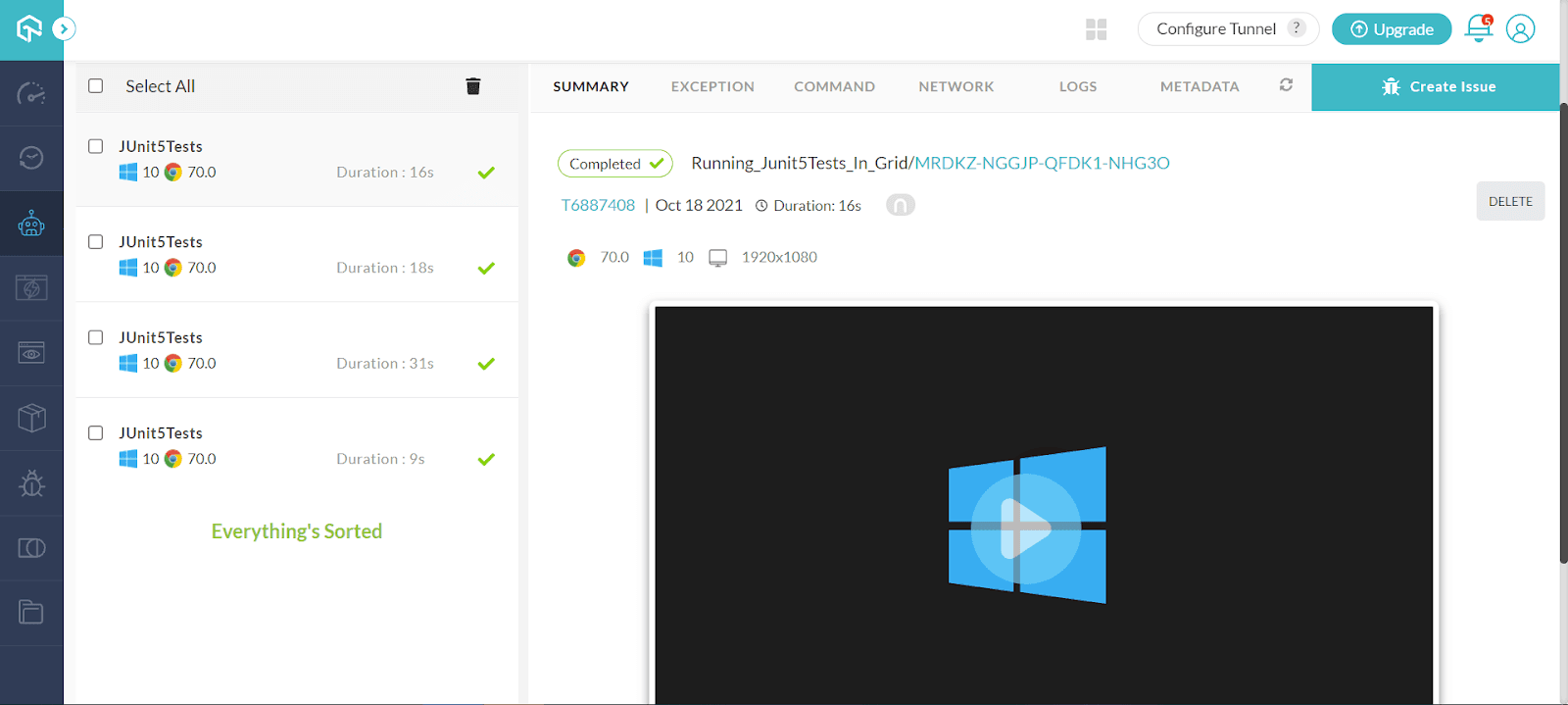1568x705 pixels.
Task: Check the Select All checkbox
Action: click(96, 85)
